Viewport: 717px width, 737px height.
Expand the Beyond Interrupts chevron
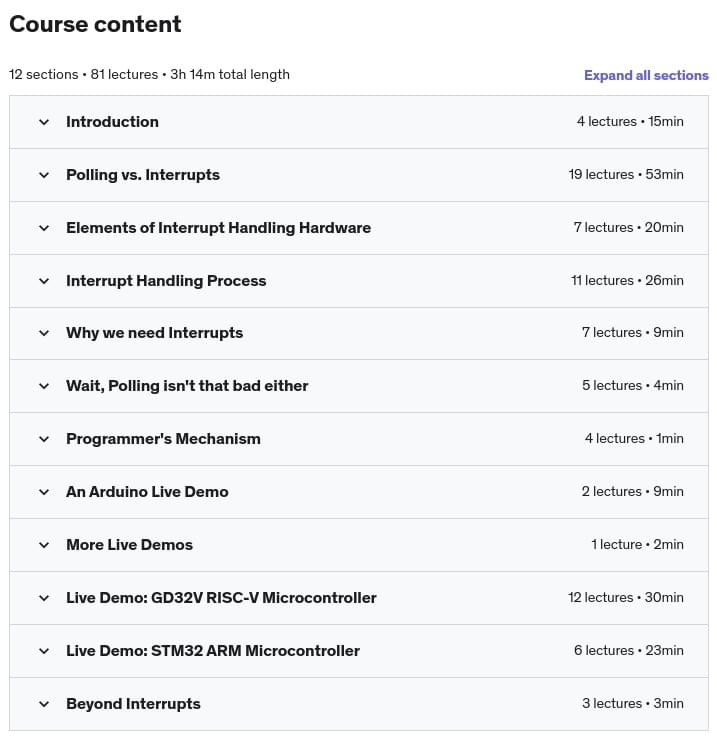coord(44,704)
